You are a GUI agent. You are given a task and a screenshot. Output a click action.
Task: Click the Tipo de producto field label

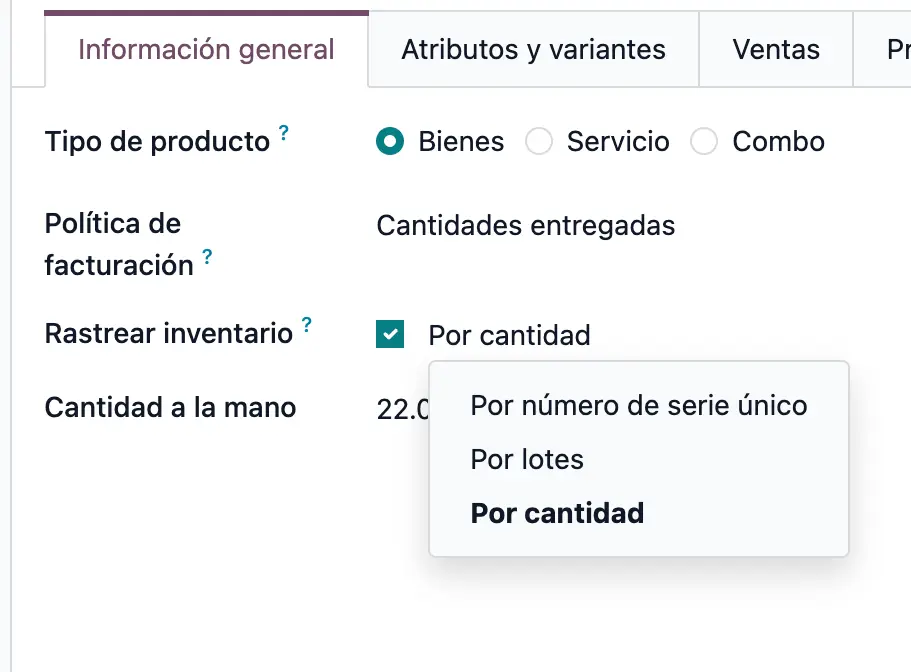tap(157, 142)
